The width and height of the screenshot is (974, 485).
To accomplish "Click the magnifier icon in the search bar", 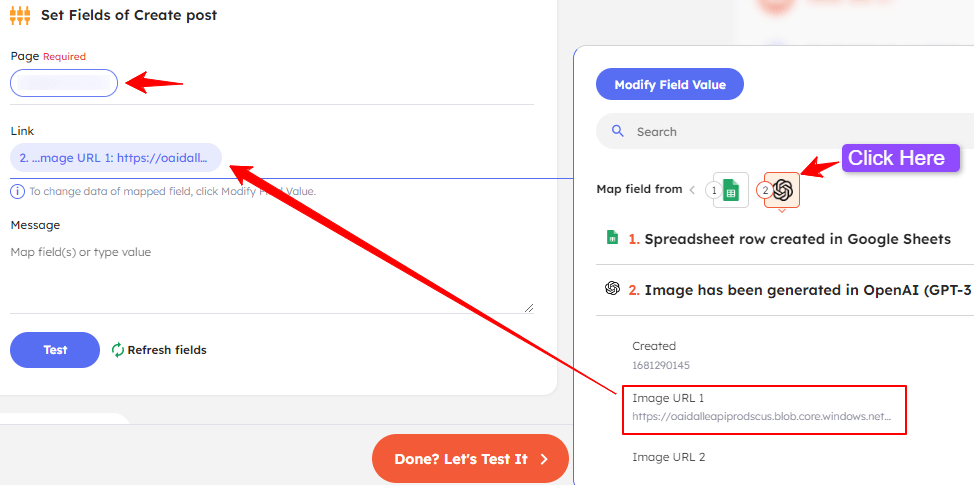I will click(x=618, y=131).
